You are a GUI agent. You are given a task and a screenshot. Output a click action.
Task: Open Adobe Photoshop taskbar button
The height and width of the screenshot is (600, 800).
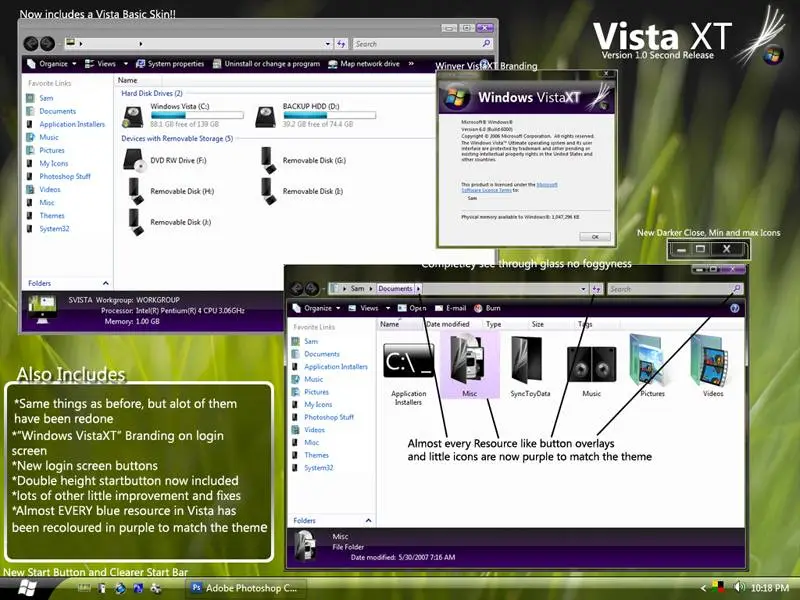tap(247, 588)
